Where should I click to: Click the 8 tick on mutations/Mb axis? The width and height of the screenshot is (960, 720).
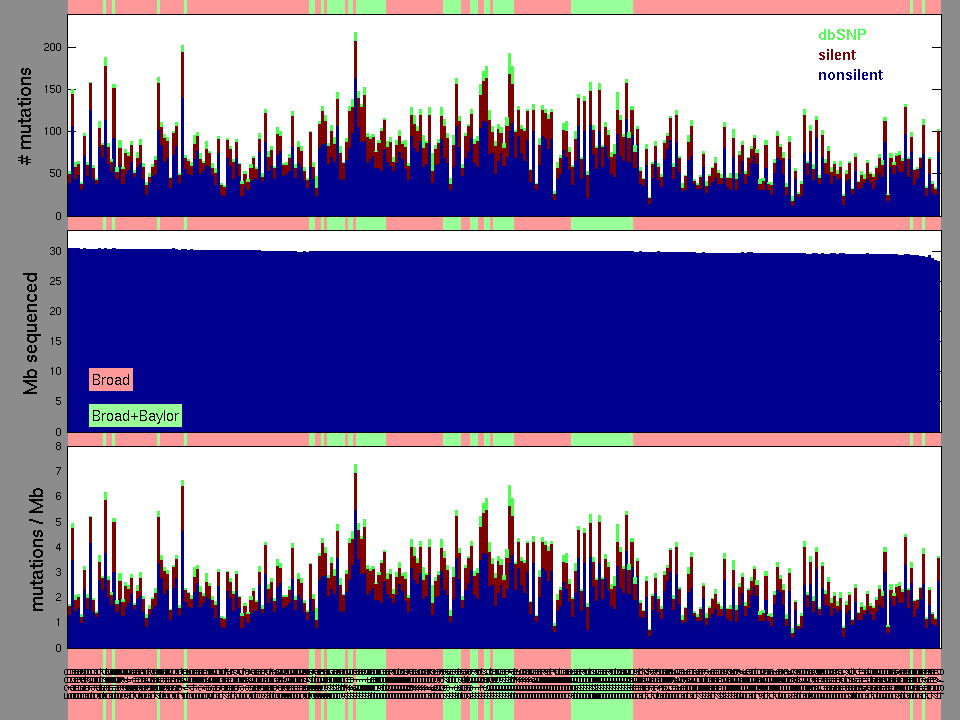(x=59, y=446)
